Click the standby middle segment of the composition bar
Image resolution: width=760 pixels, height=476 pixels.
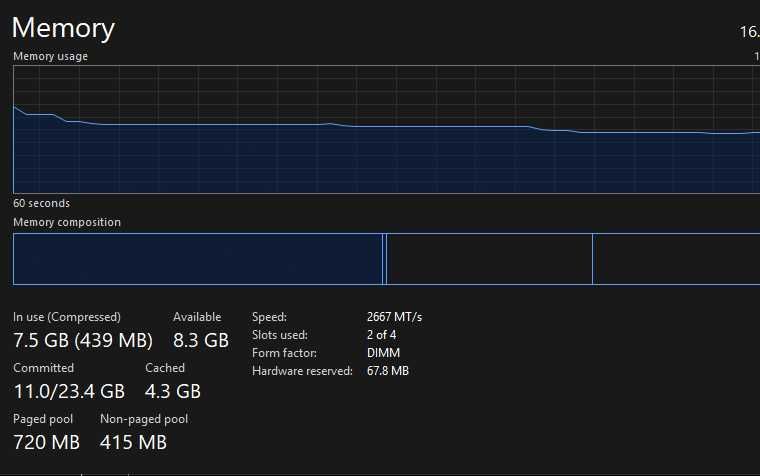[x=489, y=259]
